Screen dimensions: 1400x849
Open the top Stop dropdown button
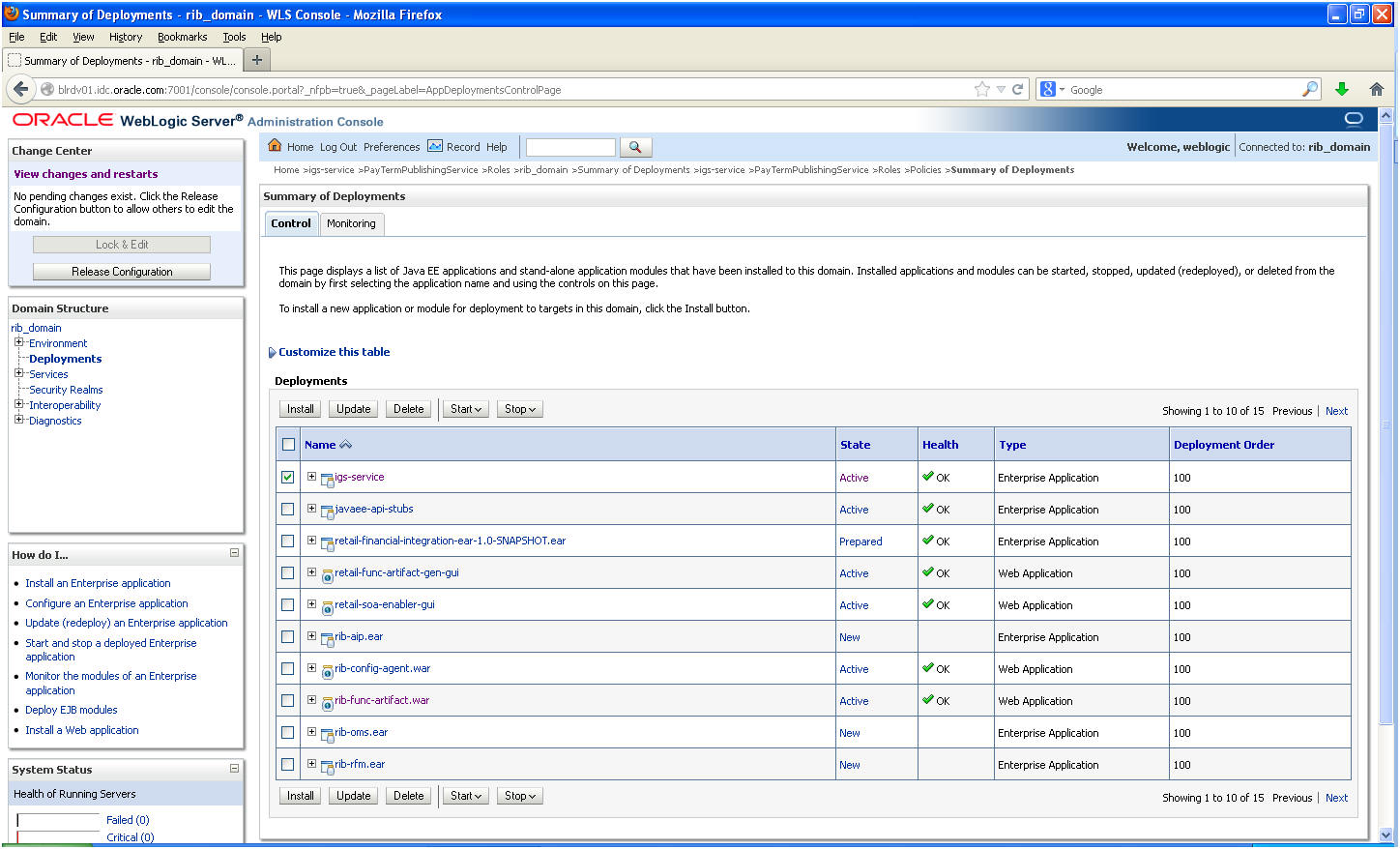pyautogui.click(x=520, y=409)
